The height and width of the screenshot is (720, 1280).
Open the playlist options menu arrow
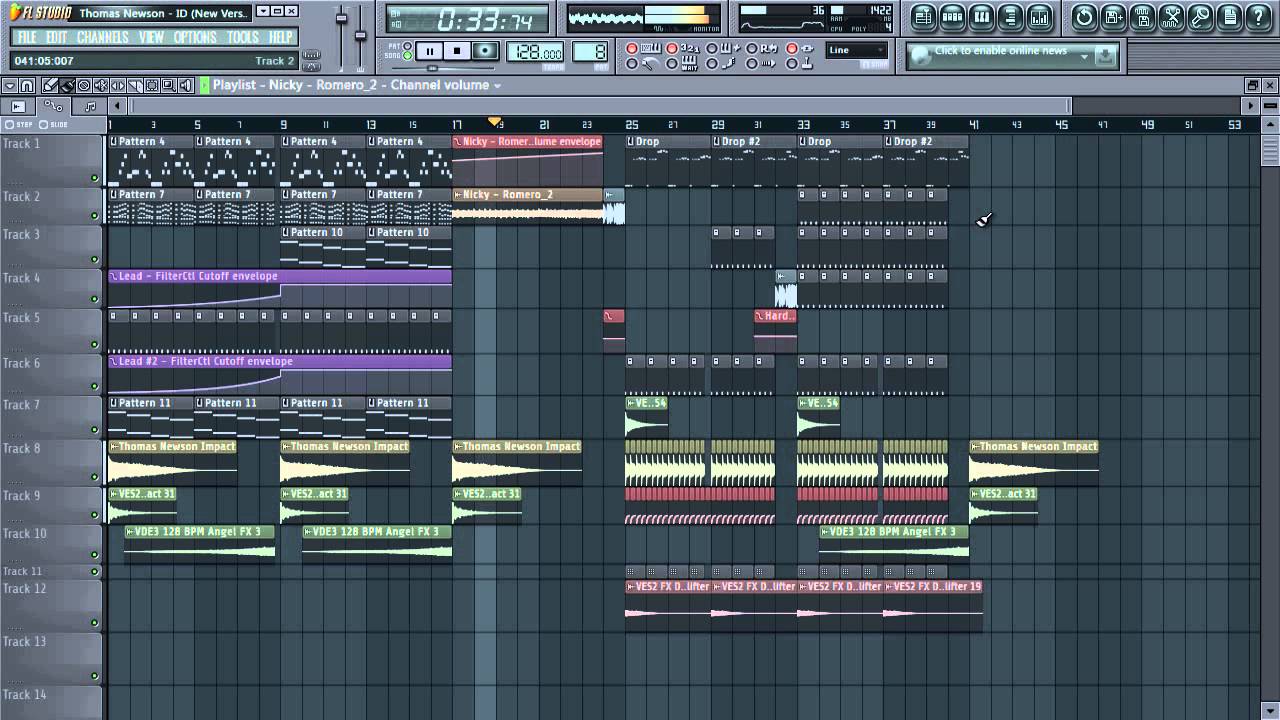click(x=10, y=85)
